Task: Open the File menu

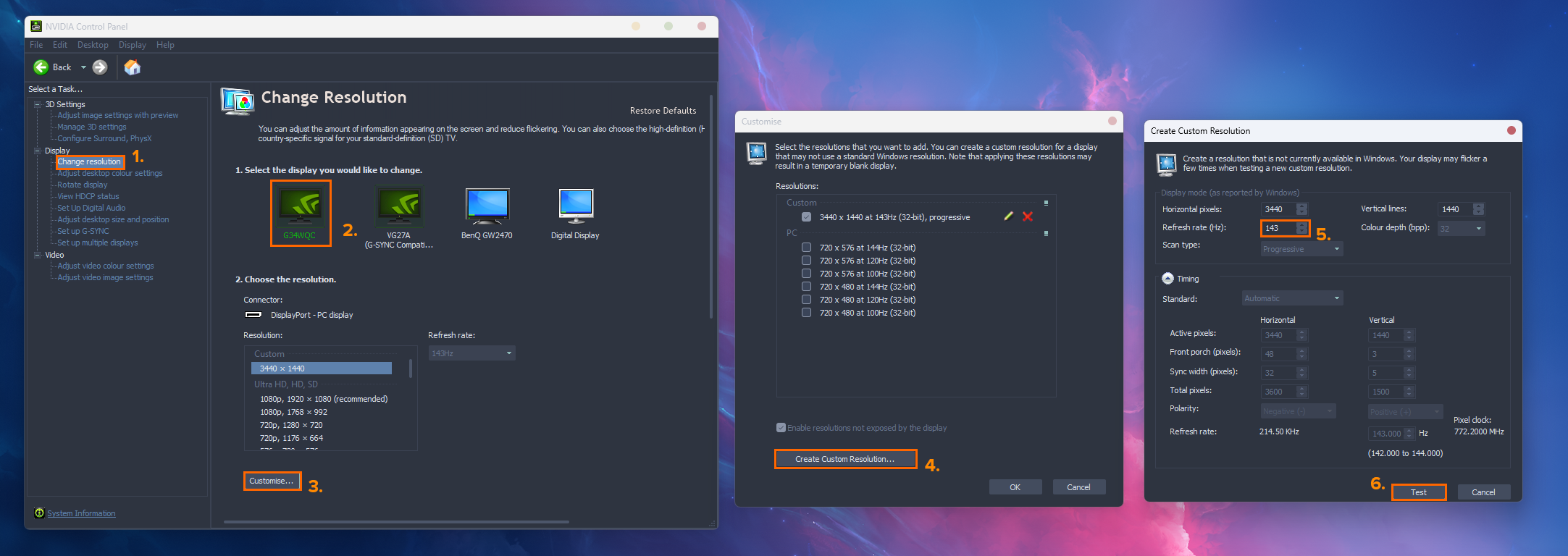Action: pos(36,45)
